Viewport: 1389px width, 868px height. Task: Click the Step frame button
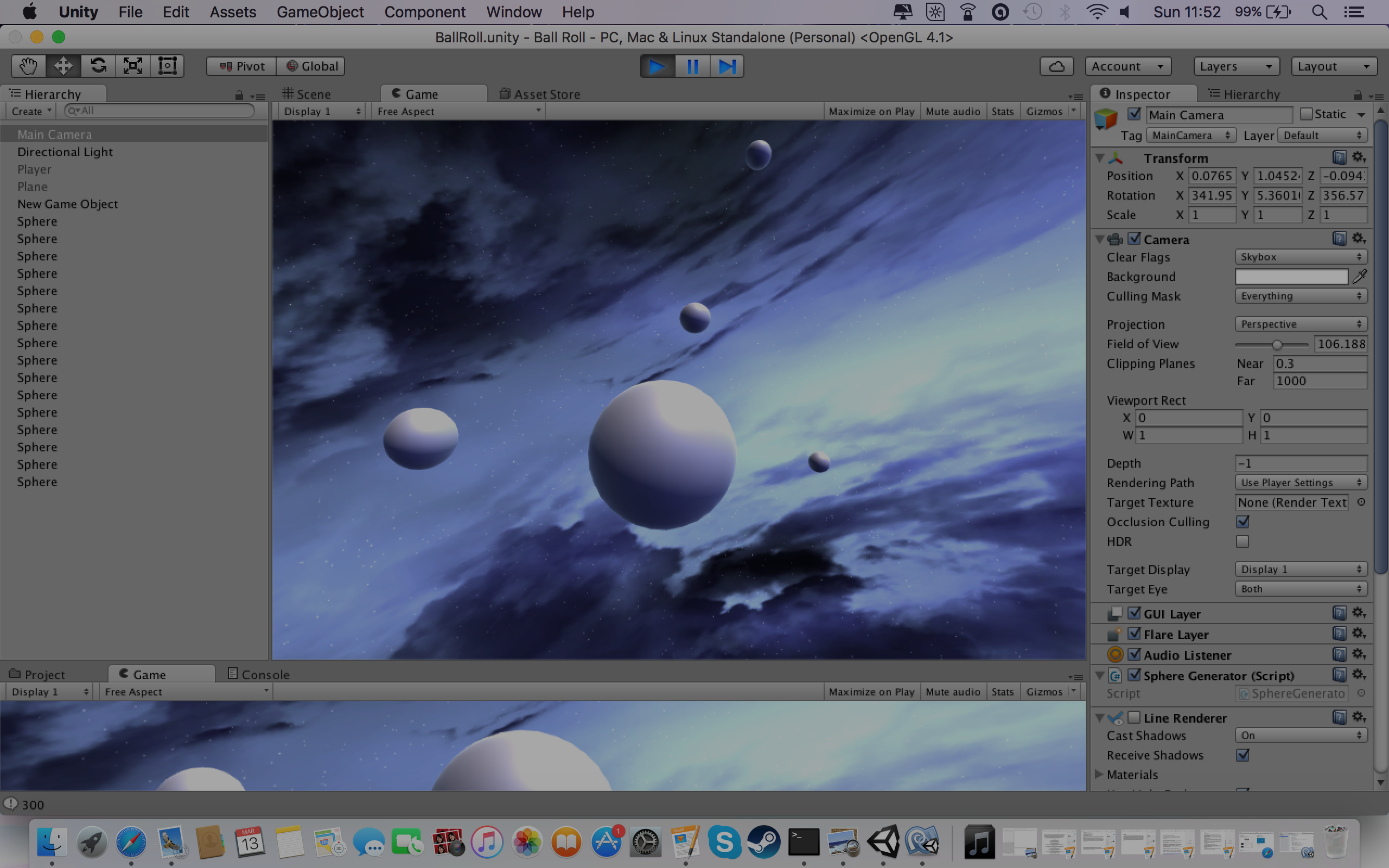[727, 66]
